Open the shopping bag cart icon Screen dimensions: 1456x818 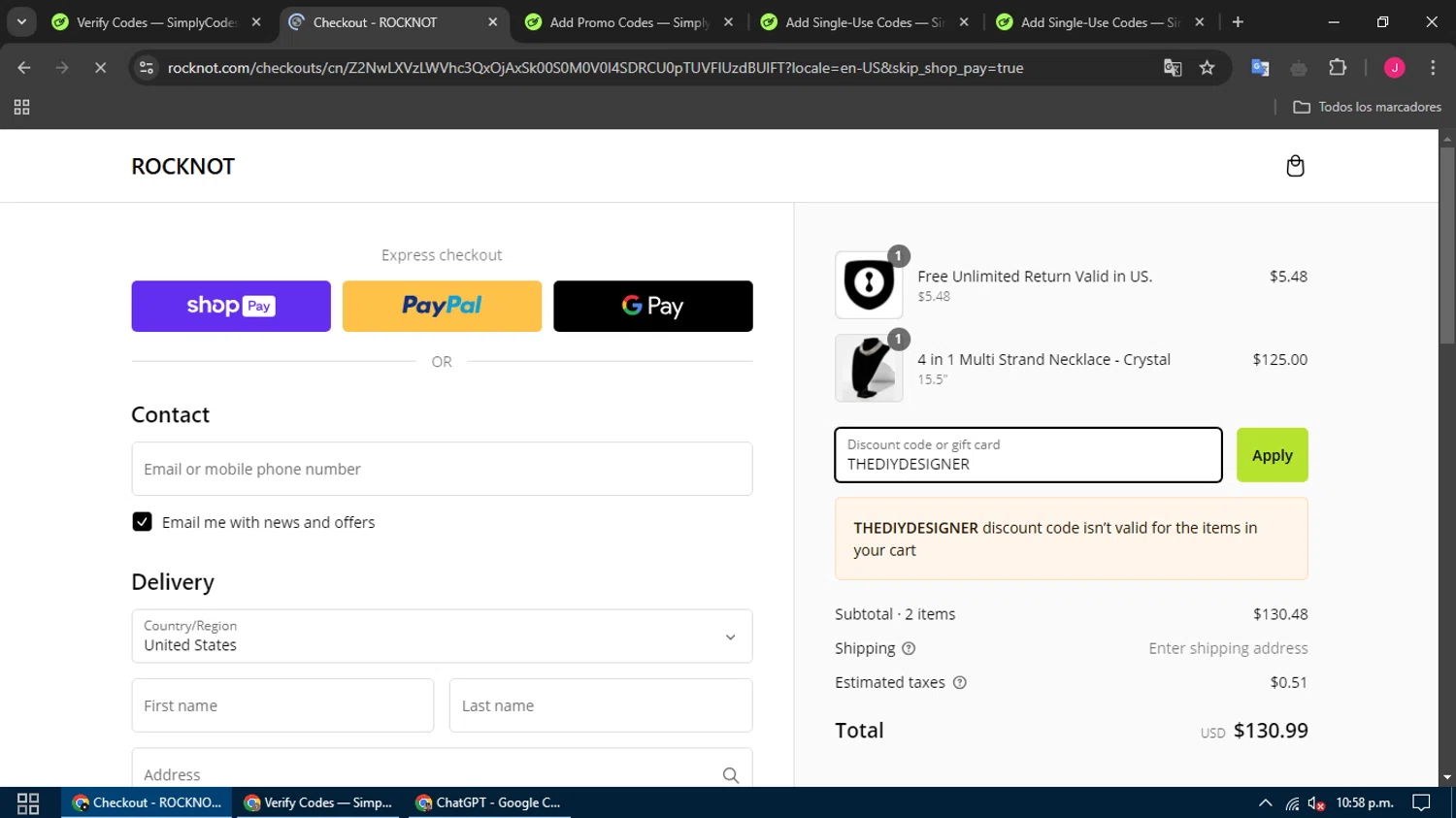click(1295, 166)
